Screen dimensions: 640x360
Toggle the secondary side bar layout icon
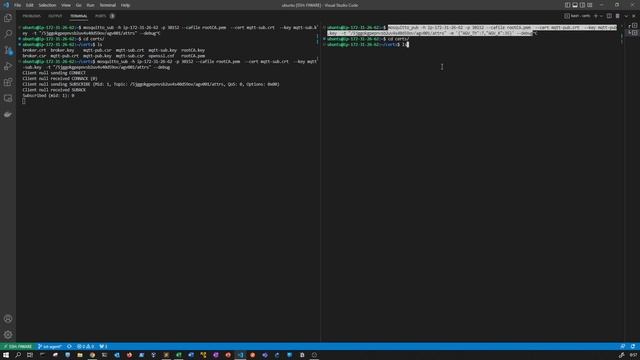click(x=582, y=5)
